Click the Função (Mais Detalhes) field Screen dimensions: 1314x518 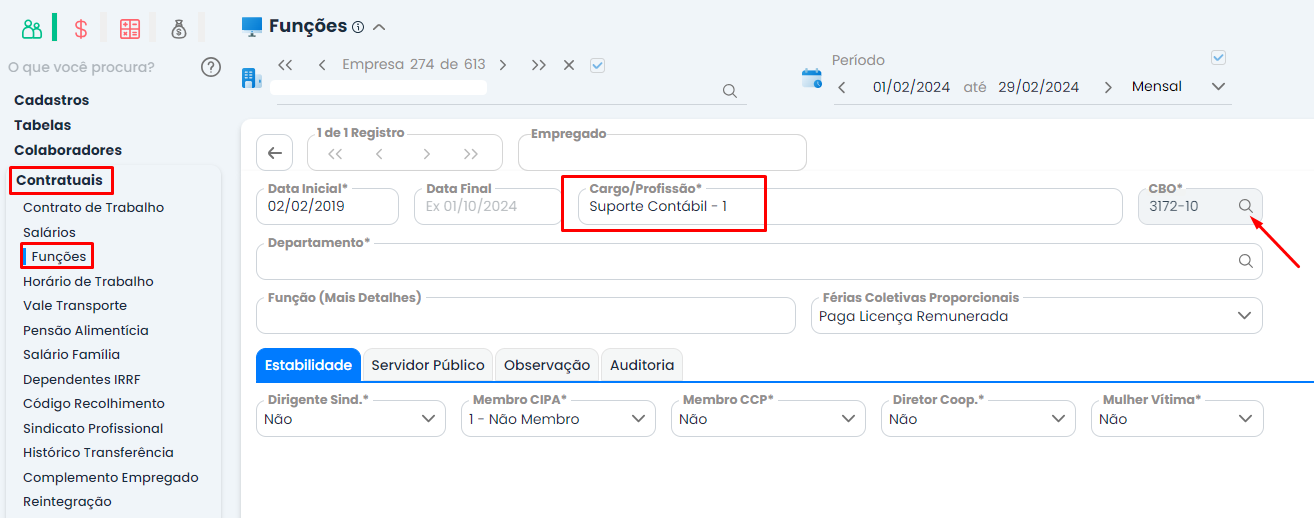click(526, 316)
